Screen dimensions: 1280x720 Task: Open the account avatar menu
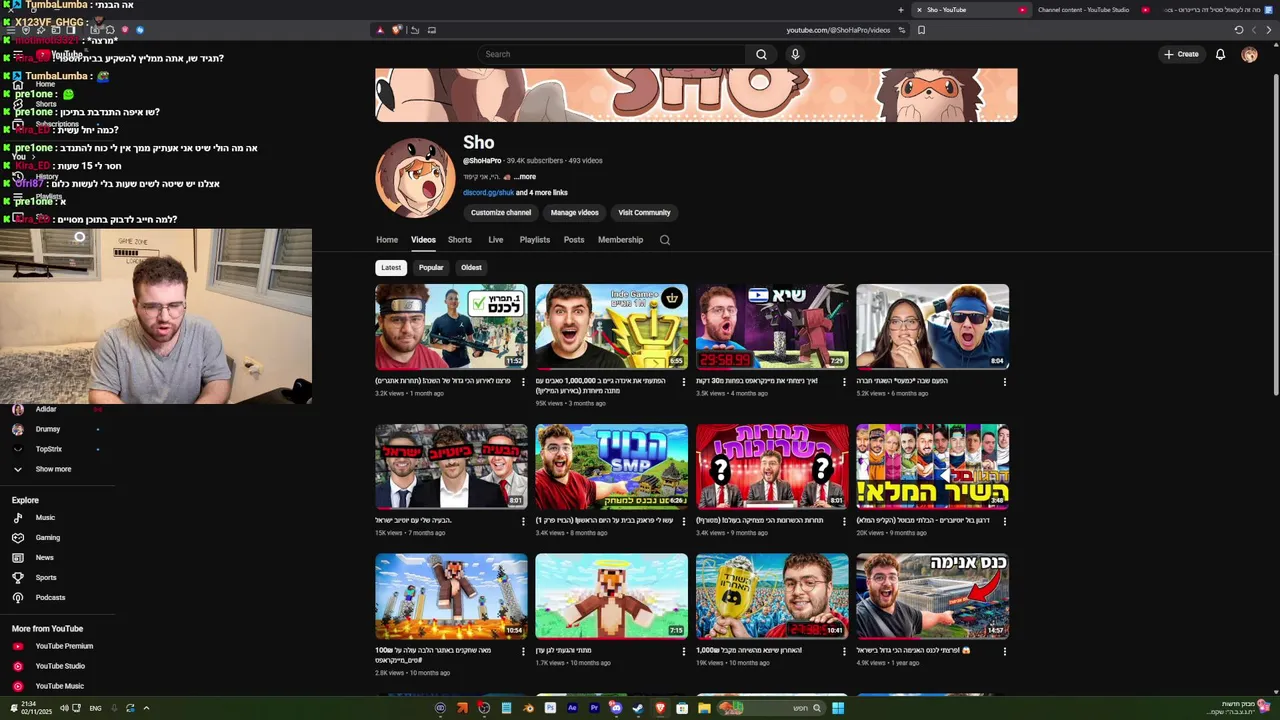click(1249, 54)
